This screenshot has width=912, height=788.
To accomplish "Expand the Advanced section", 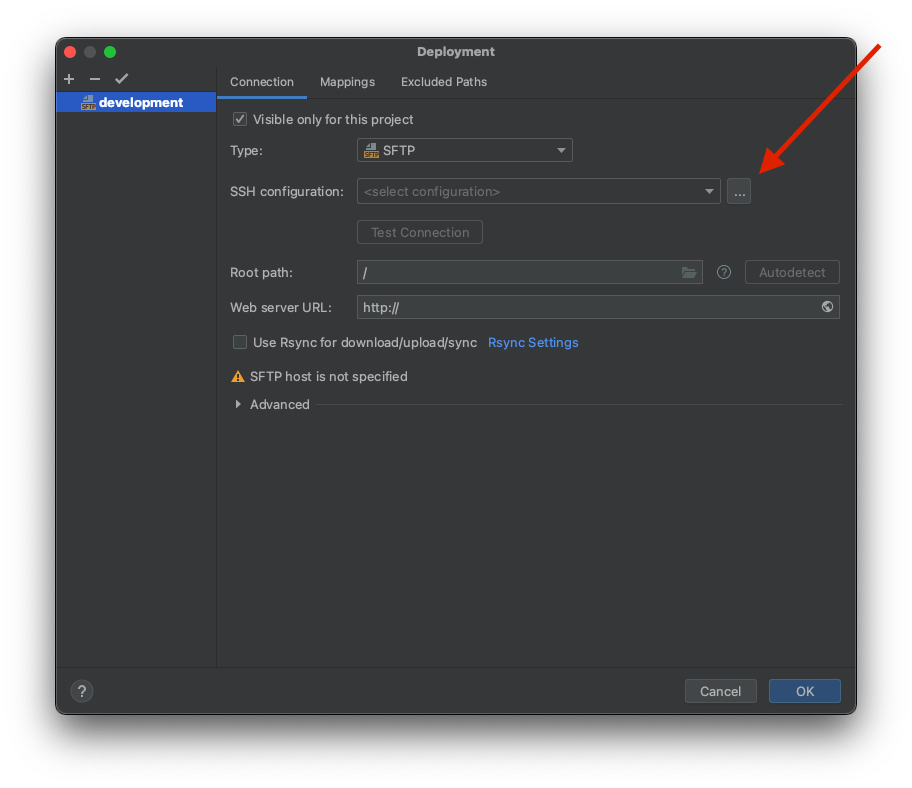I will click(238, 404).
